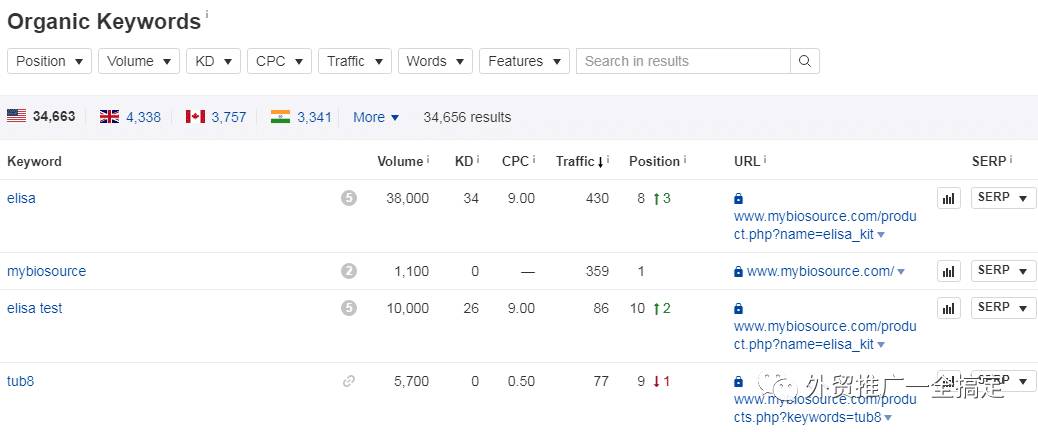The width and height of the screenshot is (1038, 432).
Task: Click info icon beside Position header
Action: [x=684, y=159]
